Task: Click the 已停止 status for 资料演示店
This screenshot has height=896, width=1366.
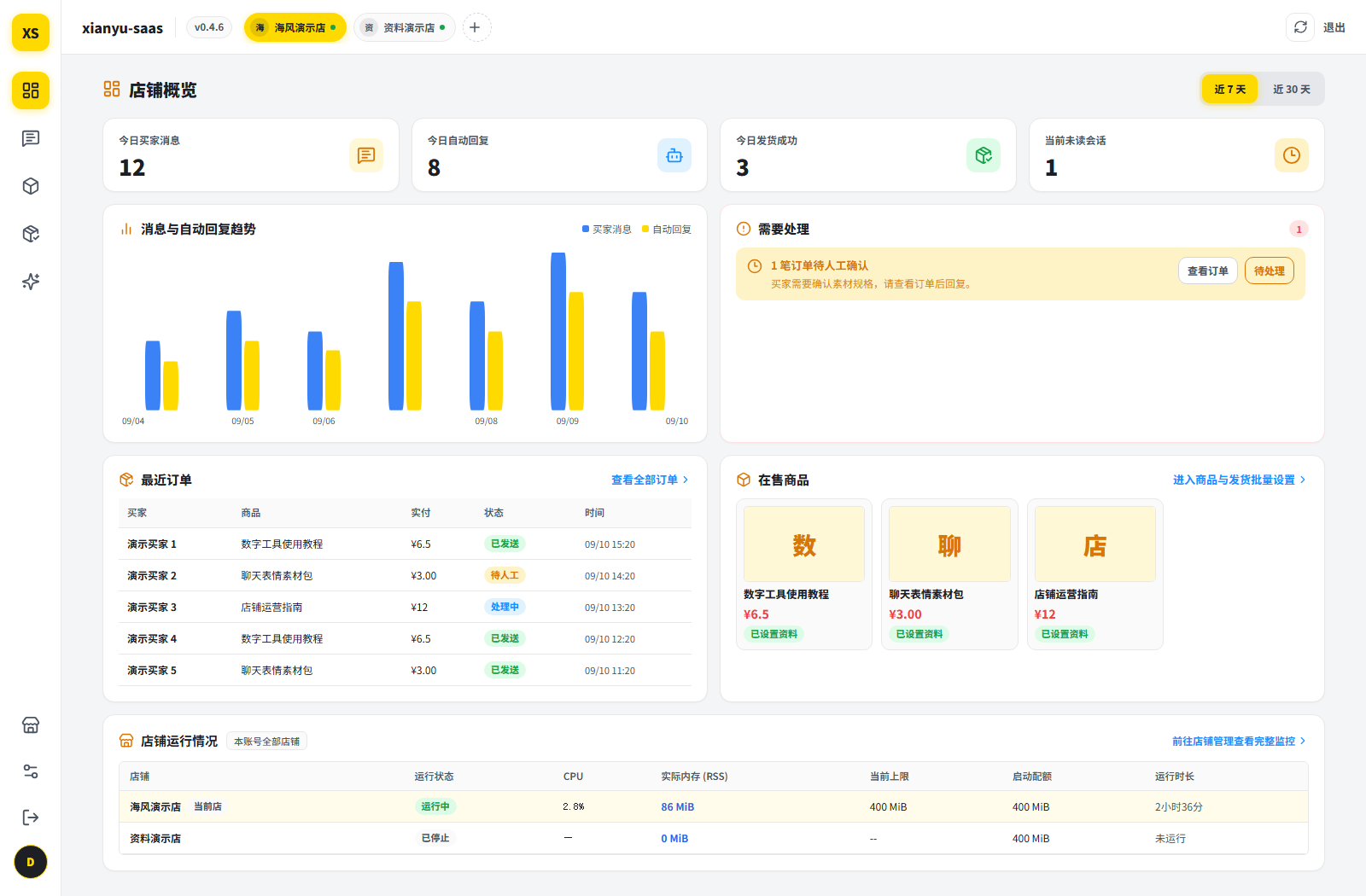Action: pyautogui.click(x=435, y=838)
